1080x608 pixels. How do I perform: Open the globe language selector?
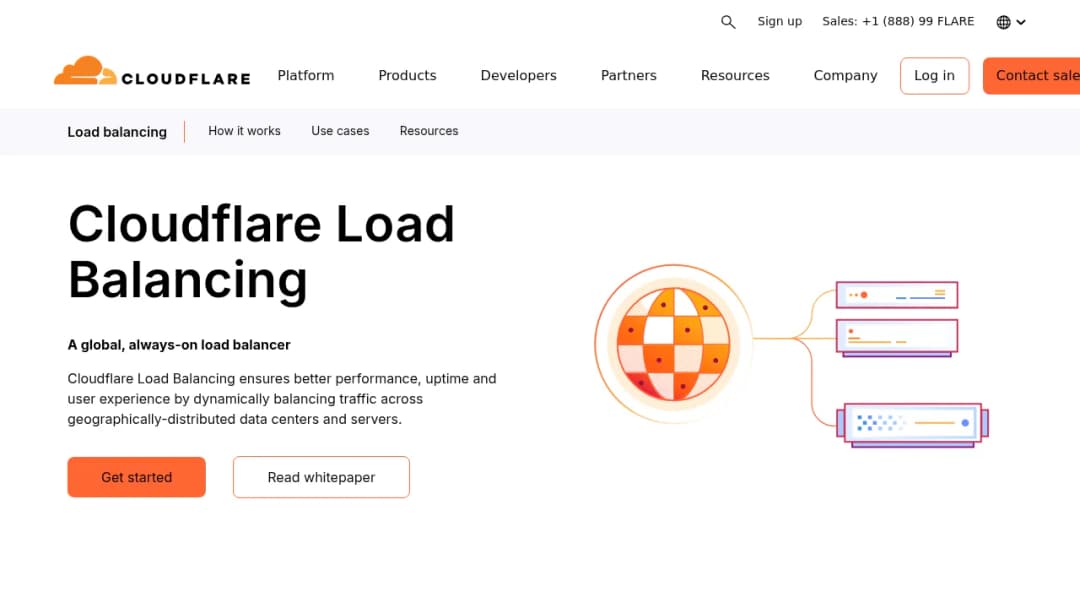[x=1010, y=22]
